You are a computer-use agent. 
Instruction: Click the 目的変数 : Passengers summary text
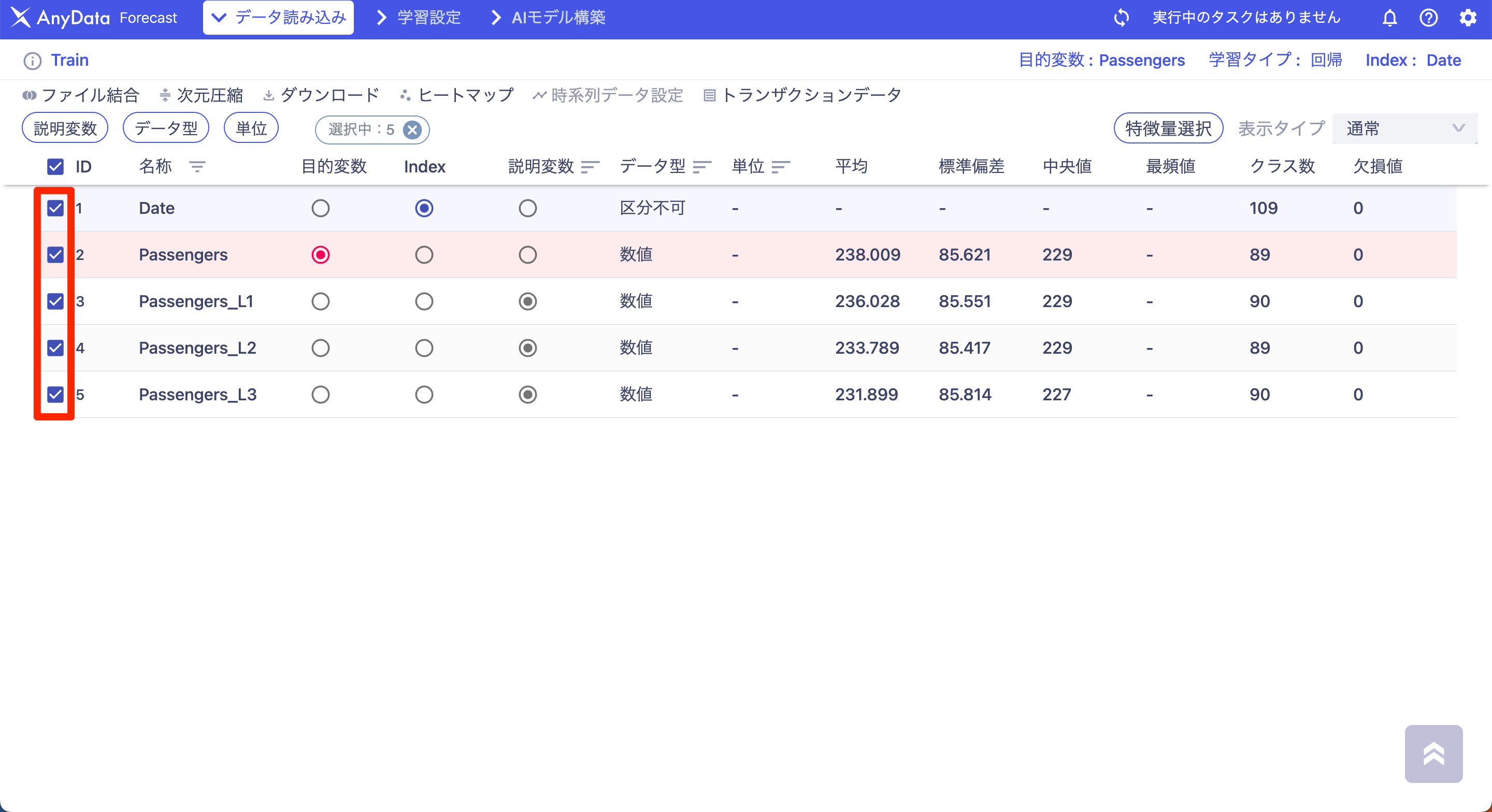click(x=1101, y=60)
